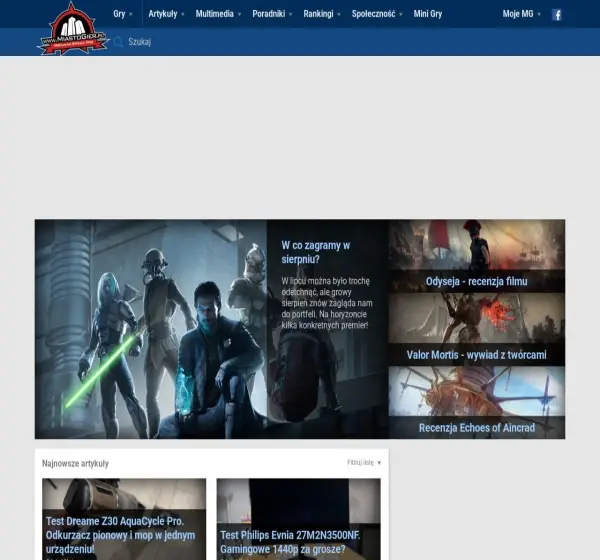The image size is (600, 560).
Task: Focus the Szukaj search field
Action: (x=139, y=42)
